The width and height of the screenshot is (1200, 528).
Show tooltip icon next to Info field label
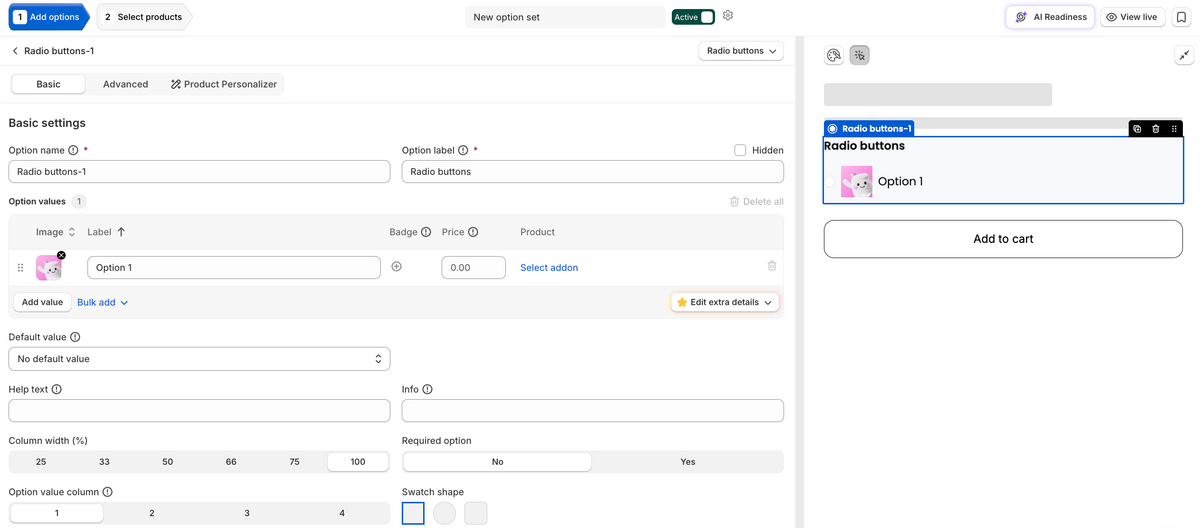click(428, 389)
